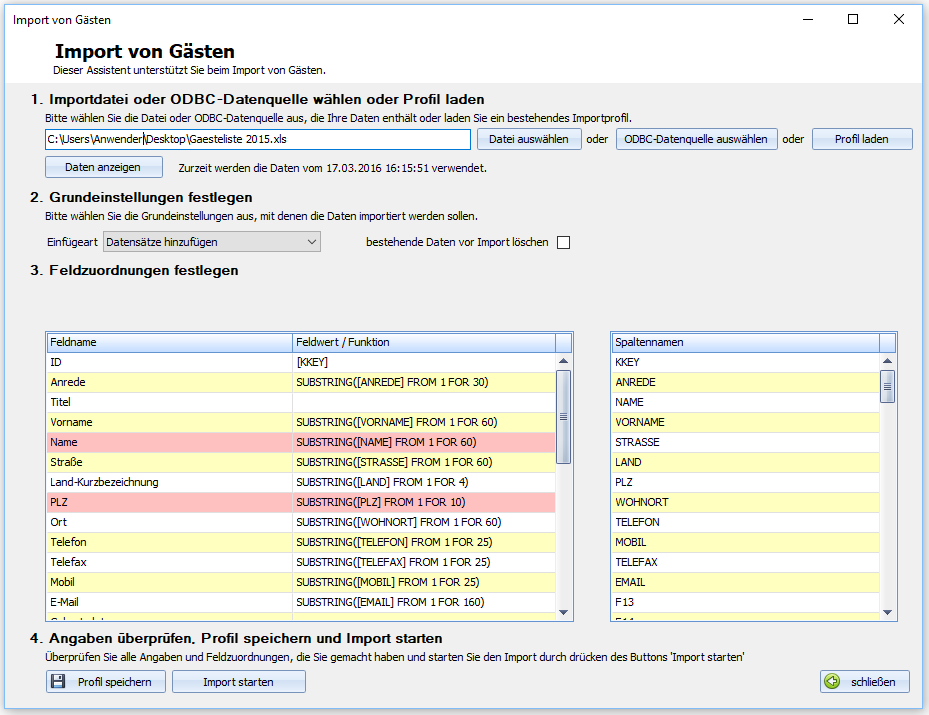
Task: Click SUBSTRING([TELEFON] FROM 1 FOR 25) cell
Action: (x=424, y=542)
